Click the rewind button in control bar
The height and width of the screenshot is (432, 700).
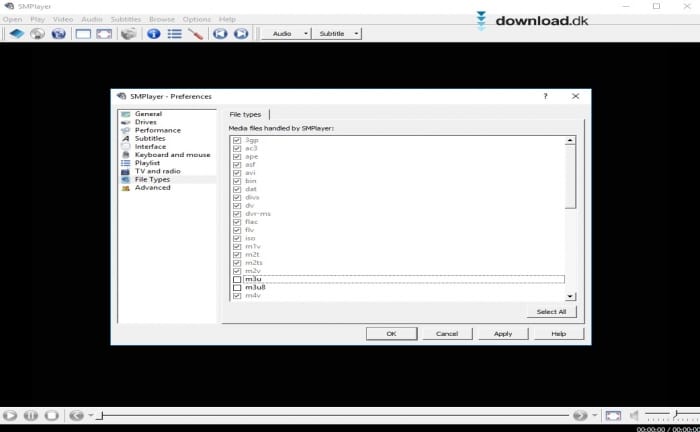[76, 415]
